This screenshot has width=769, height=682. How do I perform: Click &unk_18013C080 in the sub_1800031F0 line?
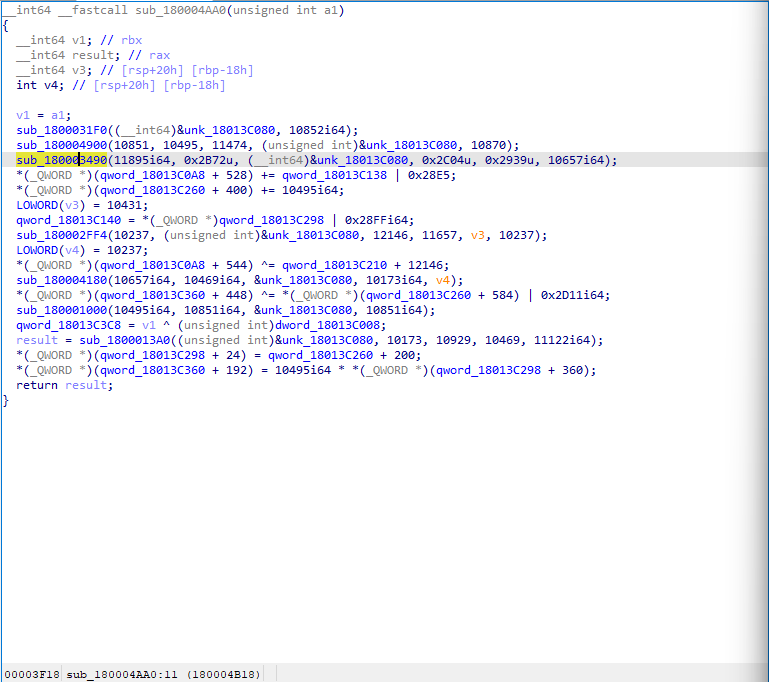[x=226, y=130]
